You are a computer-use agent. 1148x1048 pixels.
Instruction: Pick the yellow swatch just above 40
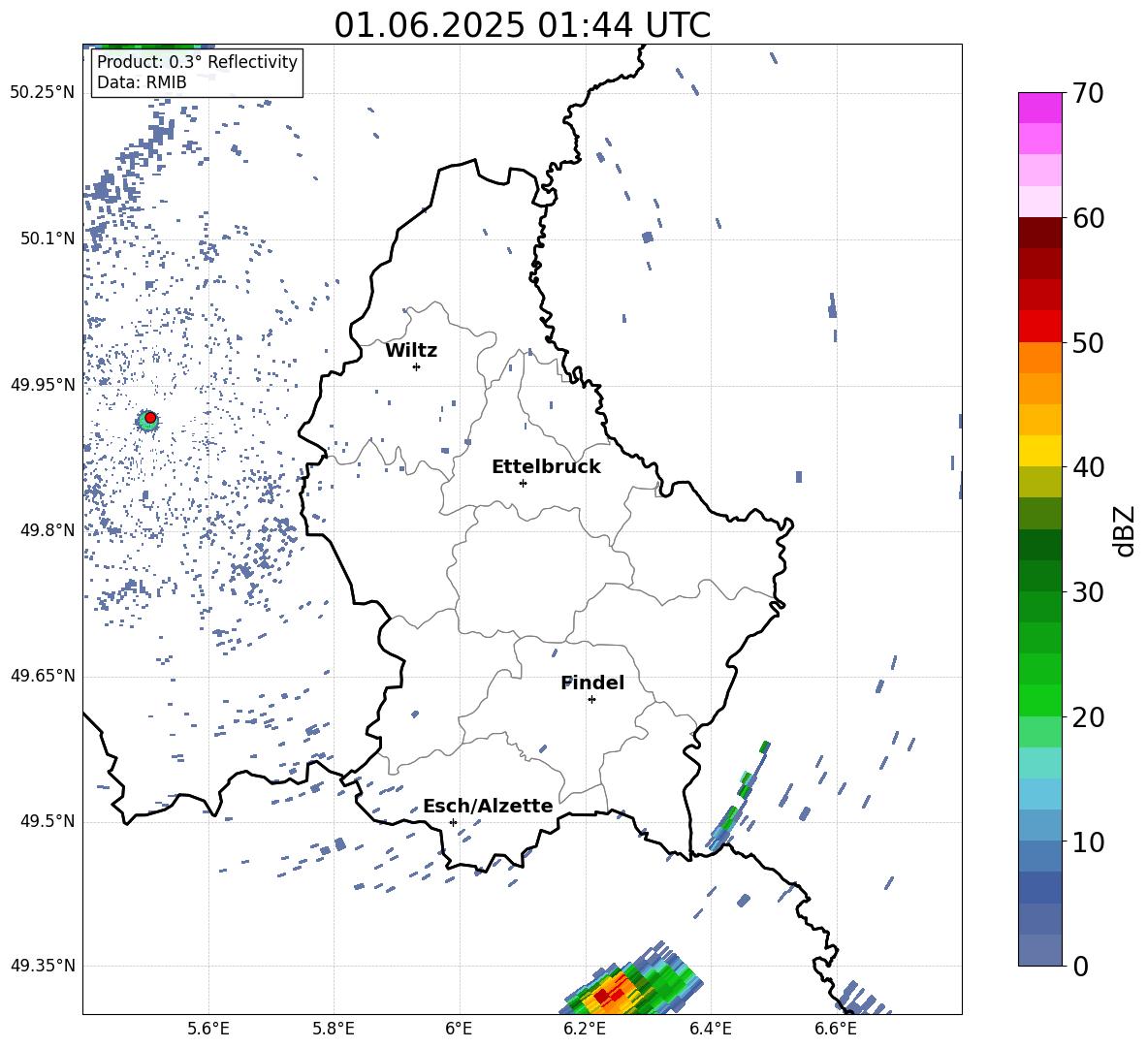[1039, 452]
